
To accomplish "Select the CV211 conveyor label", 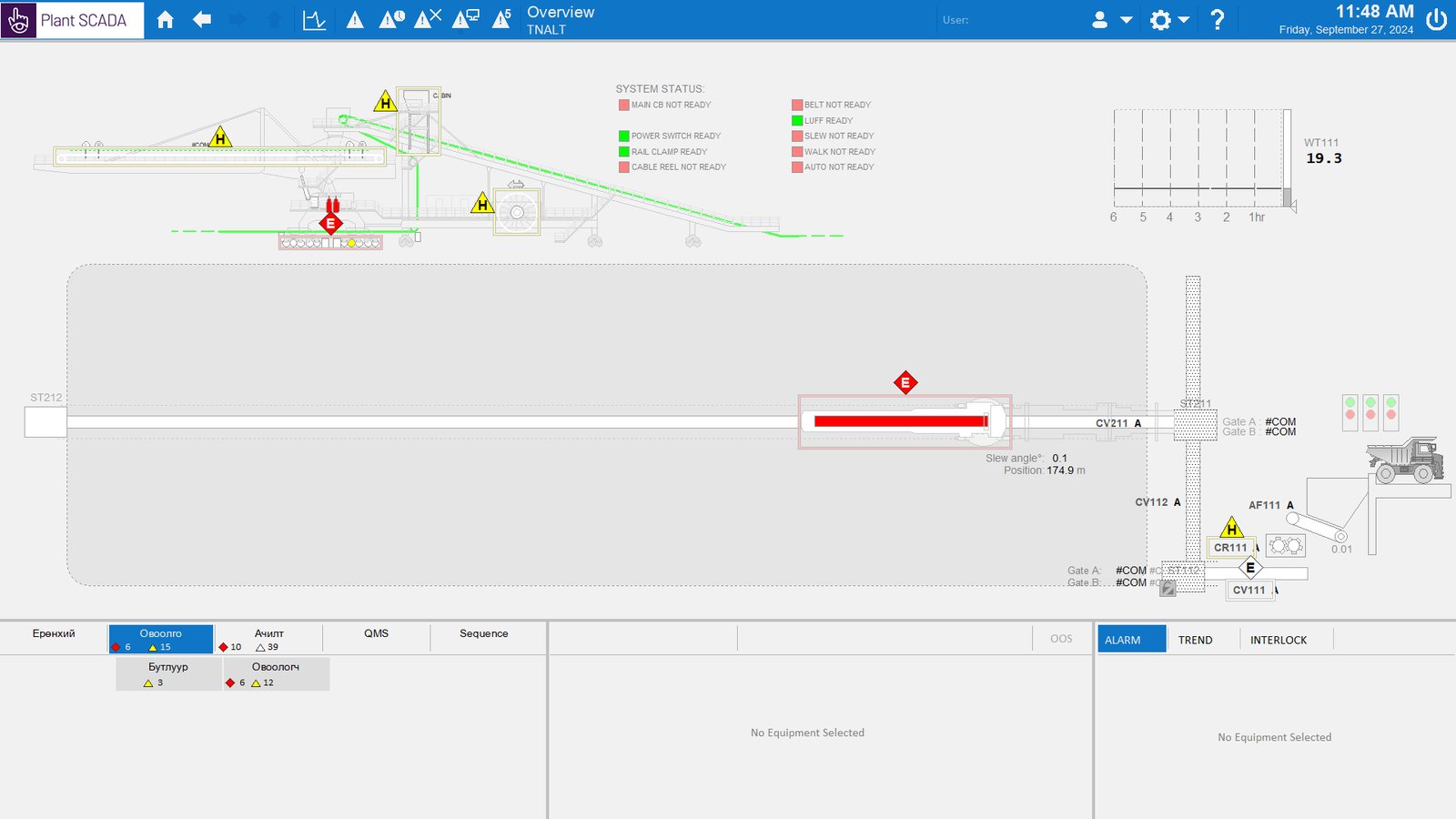I will tap(1111, 423).
